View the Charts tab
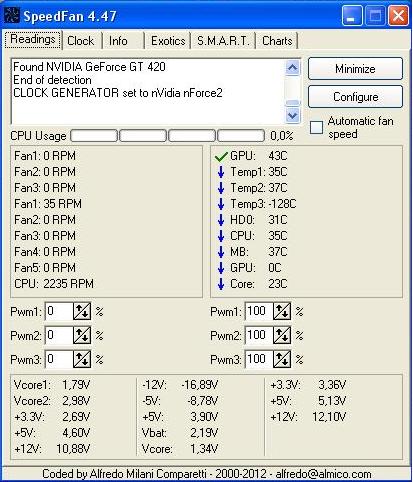Image resolution: width=413 pixels, height=482 pixels. pyautogui.click(x=277, y=41)
